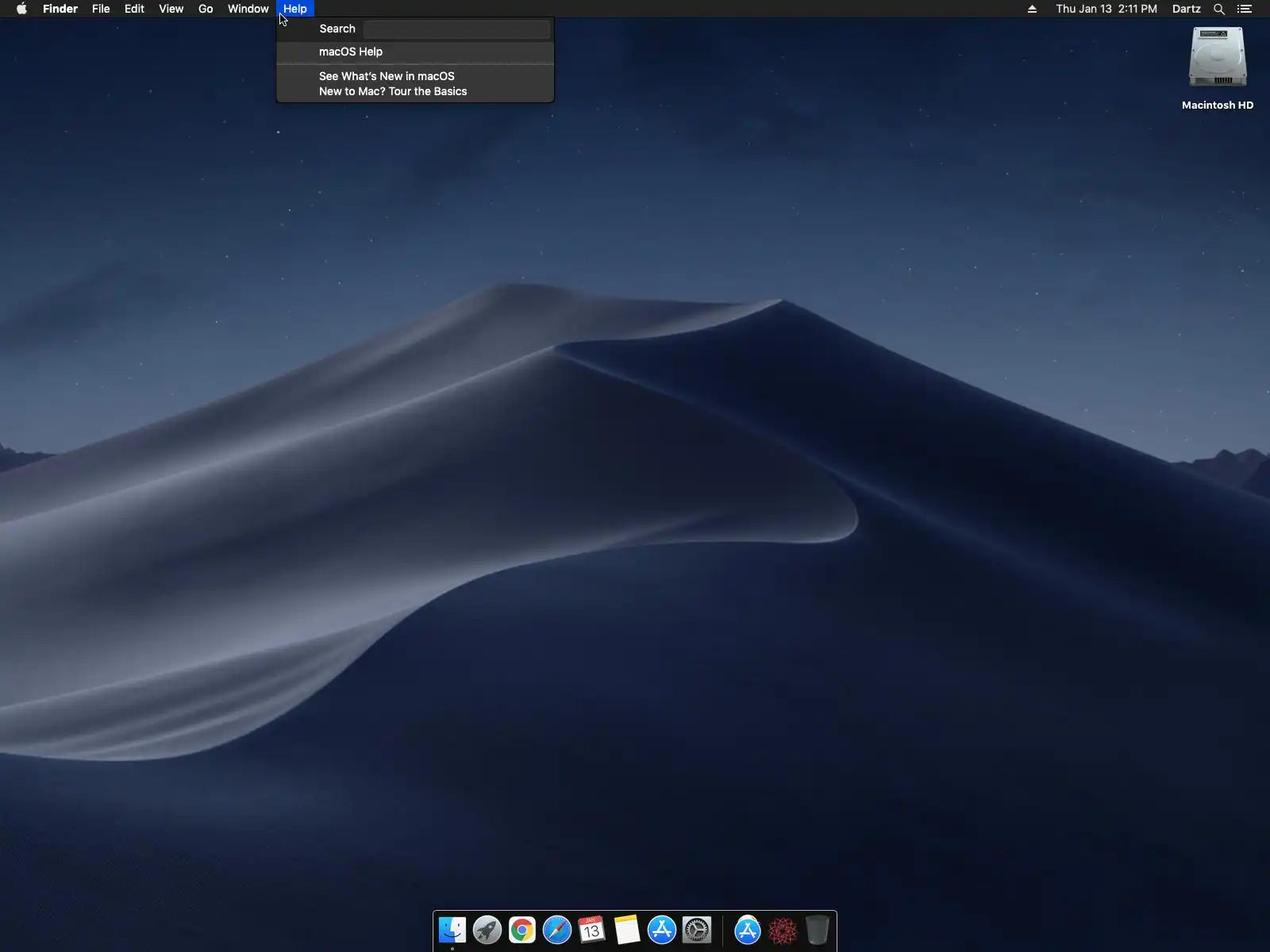Open the View menu

pos(171,9)
